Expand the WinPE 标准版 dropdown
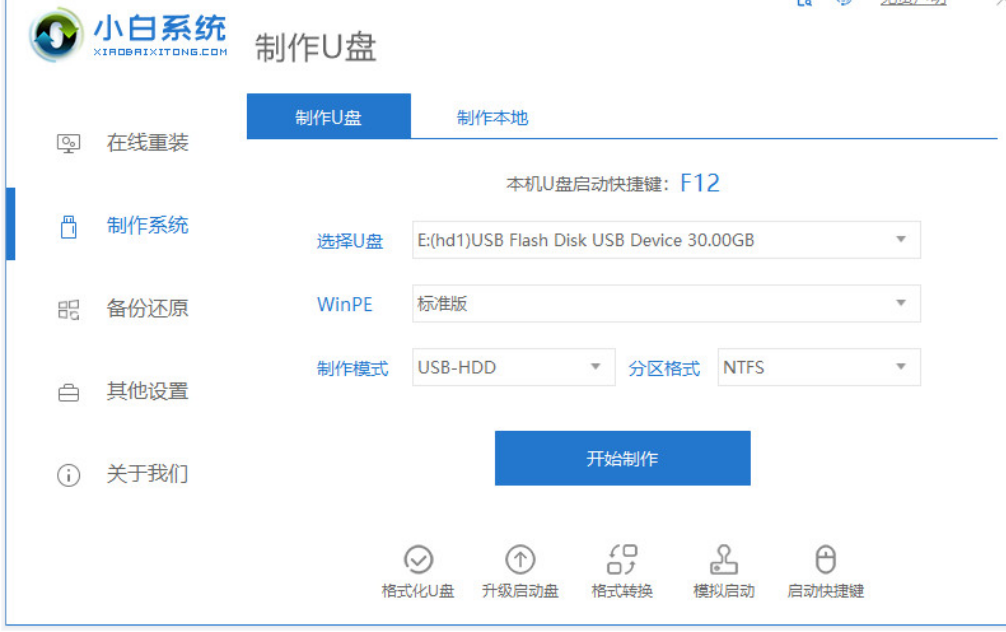 [x=666, y=303]
